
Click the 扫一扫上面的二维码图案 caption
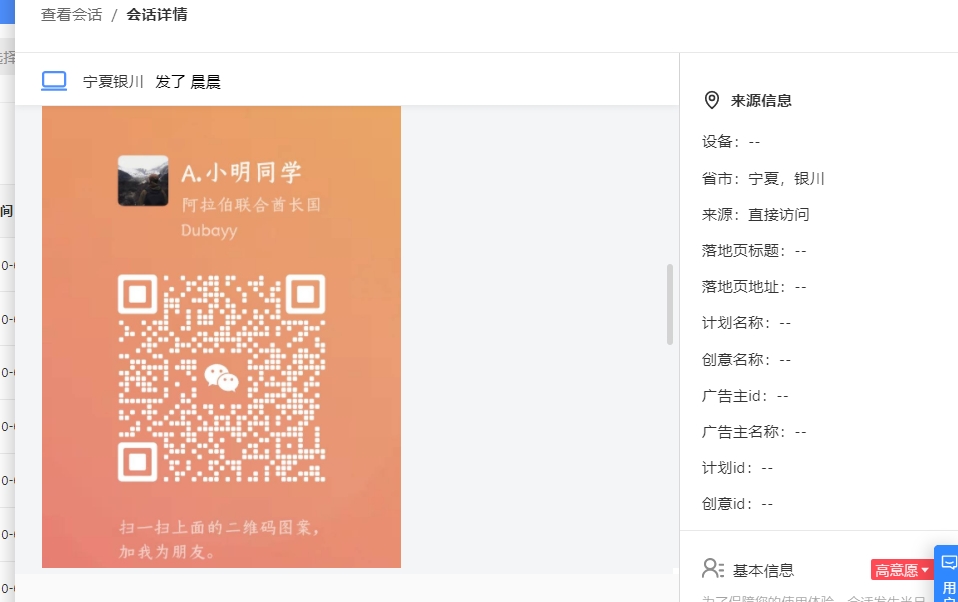click(219, 527)
